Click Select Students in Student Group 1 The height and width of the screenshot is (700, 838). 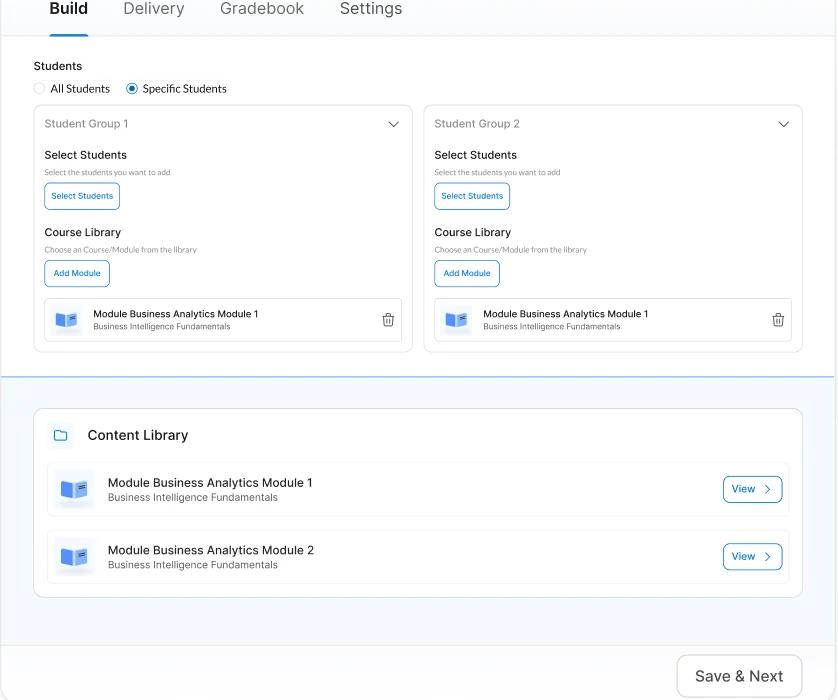(82, 196)
